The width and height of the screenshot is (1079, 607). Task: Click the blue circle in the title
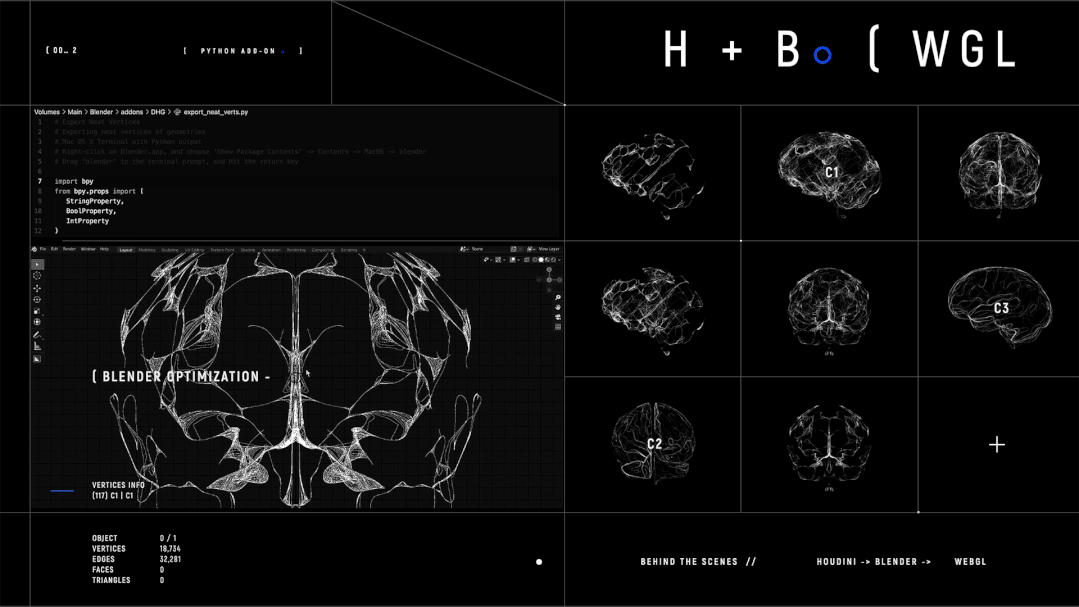coord(822,55)
